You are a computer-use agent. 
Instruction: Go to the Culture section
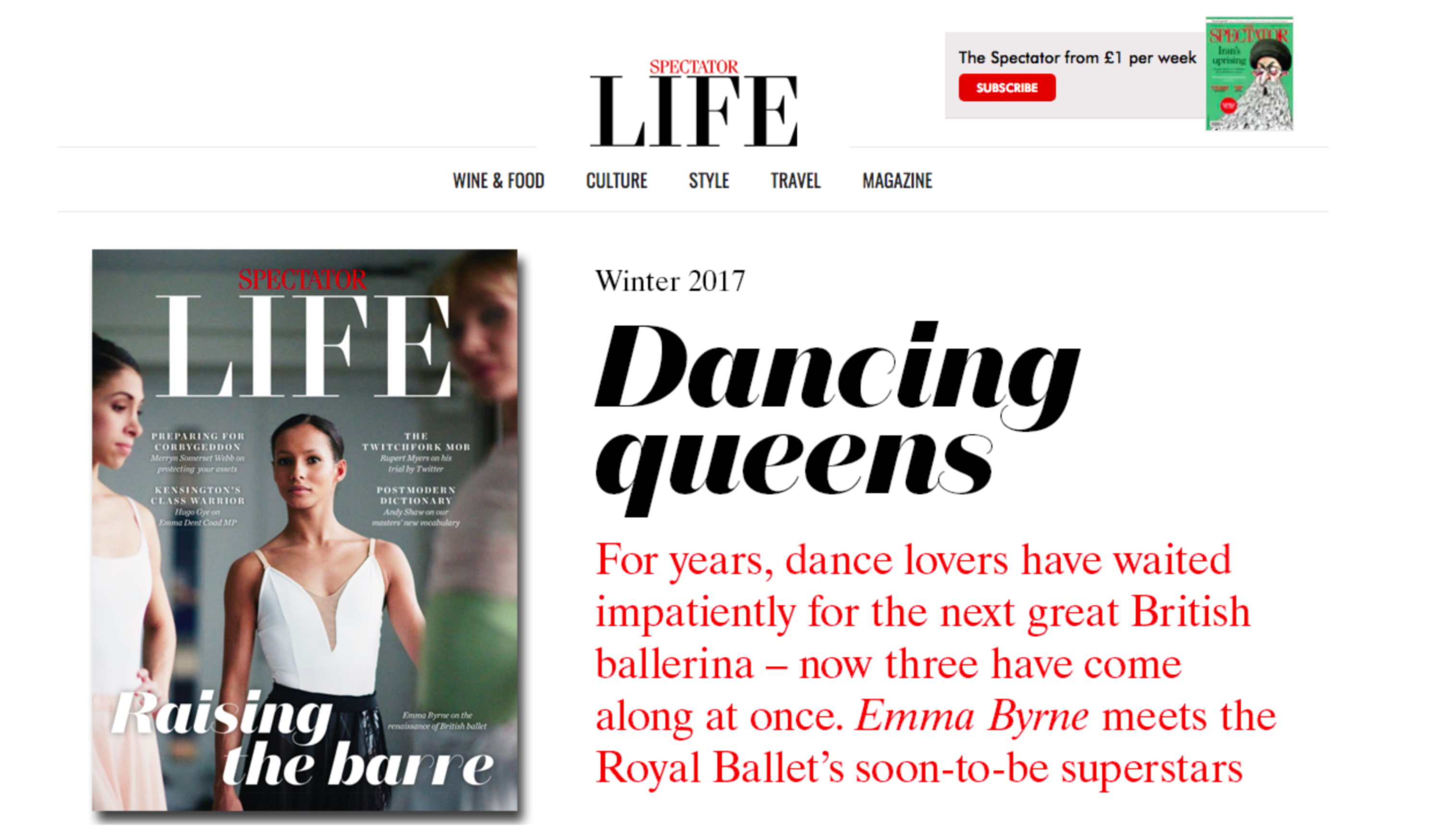point(617,181)
